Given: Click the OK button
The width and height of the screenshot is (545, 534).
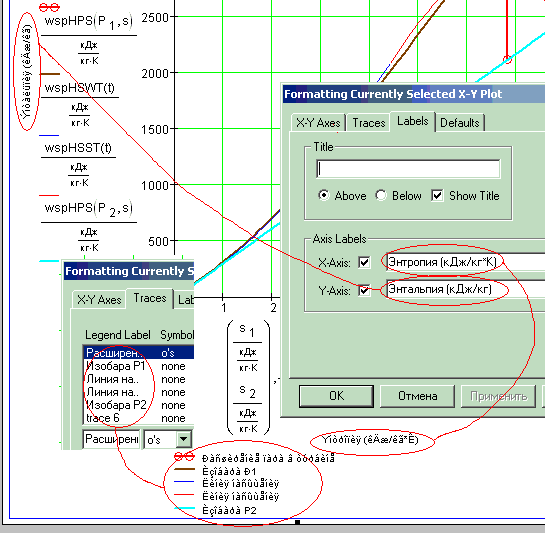Looking at the screenshot, I should pos(336,396).
